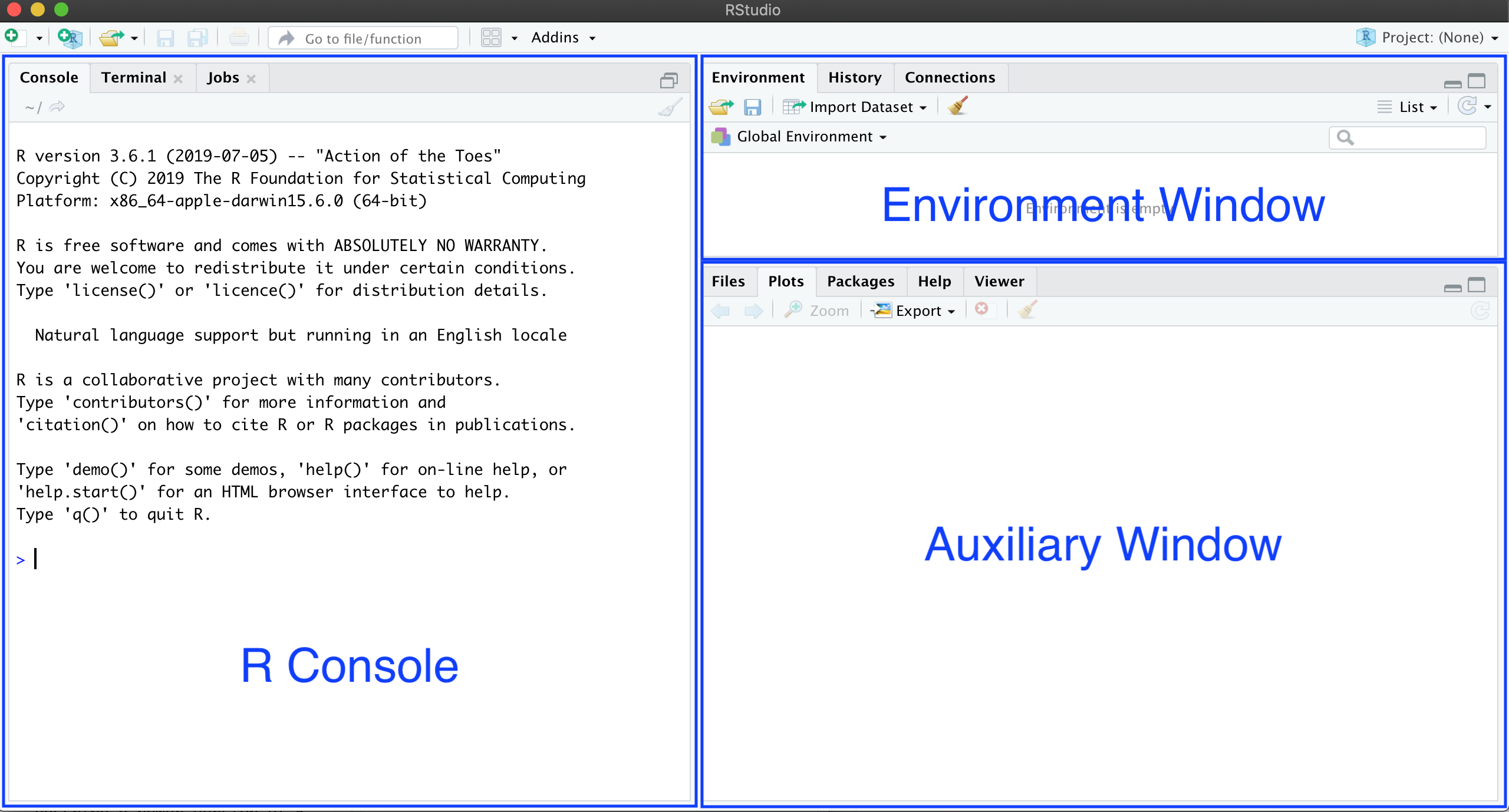Select the History tab
The width and height of the screenshot is (1509, 812).
click(855, 78)
